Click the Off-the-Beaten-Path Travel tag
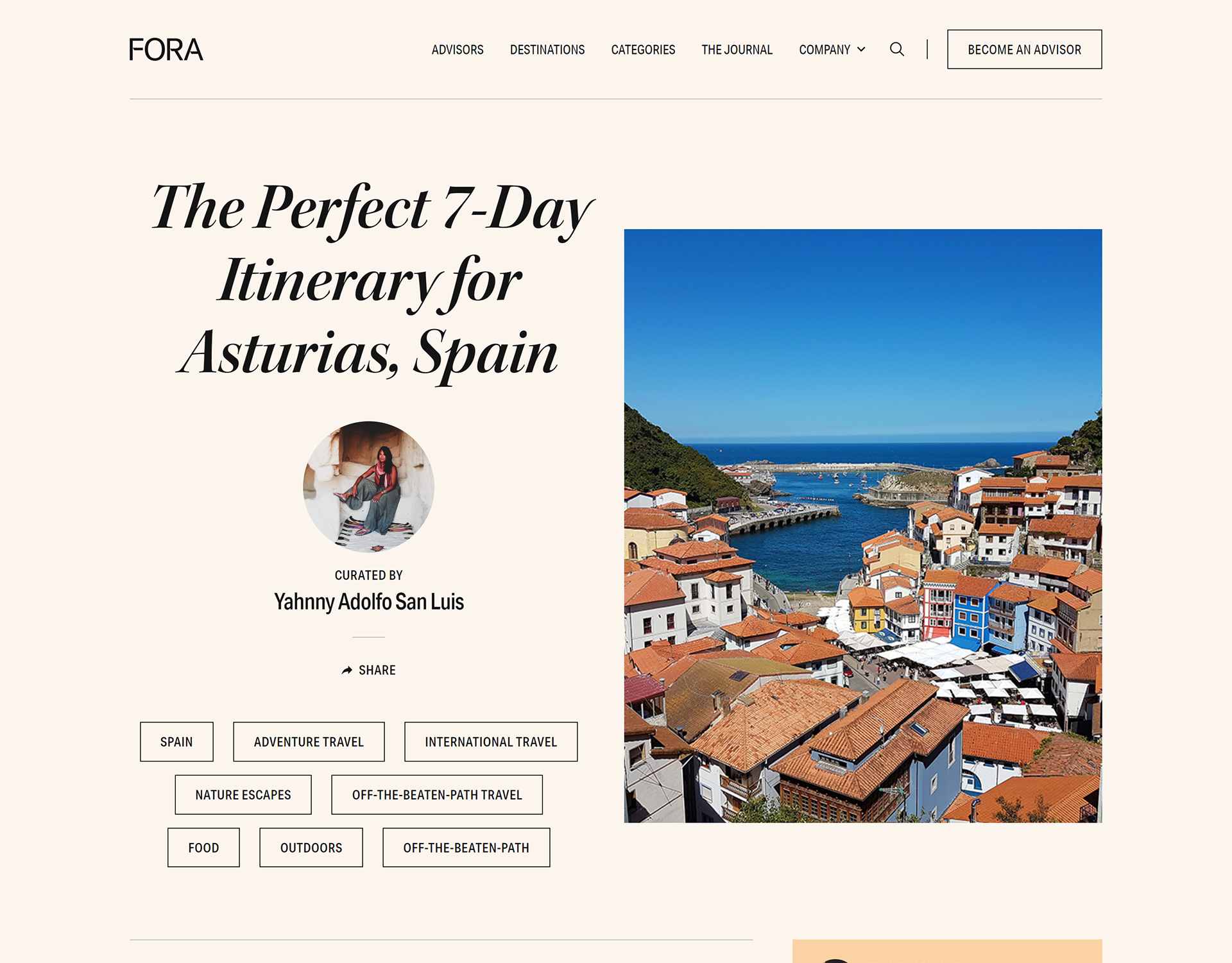 [437, 795]
